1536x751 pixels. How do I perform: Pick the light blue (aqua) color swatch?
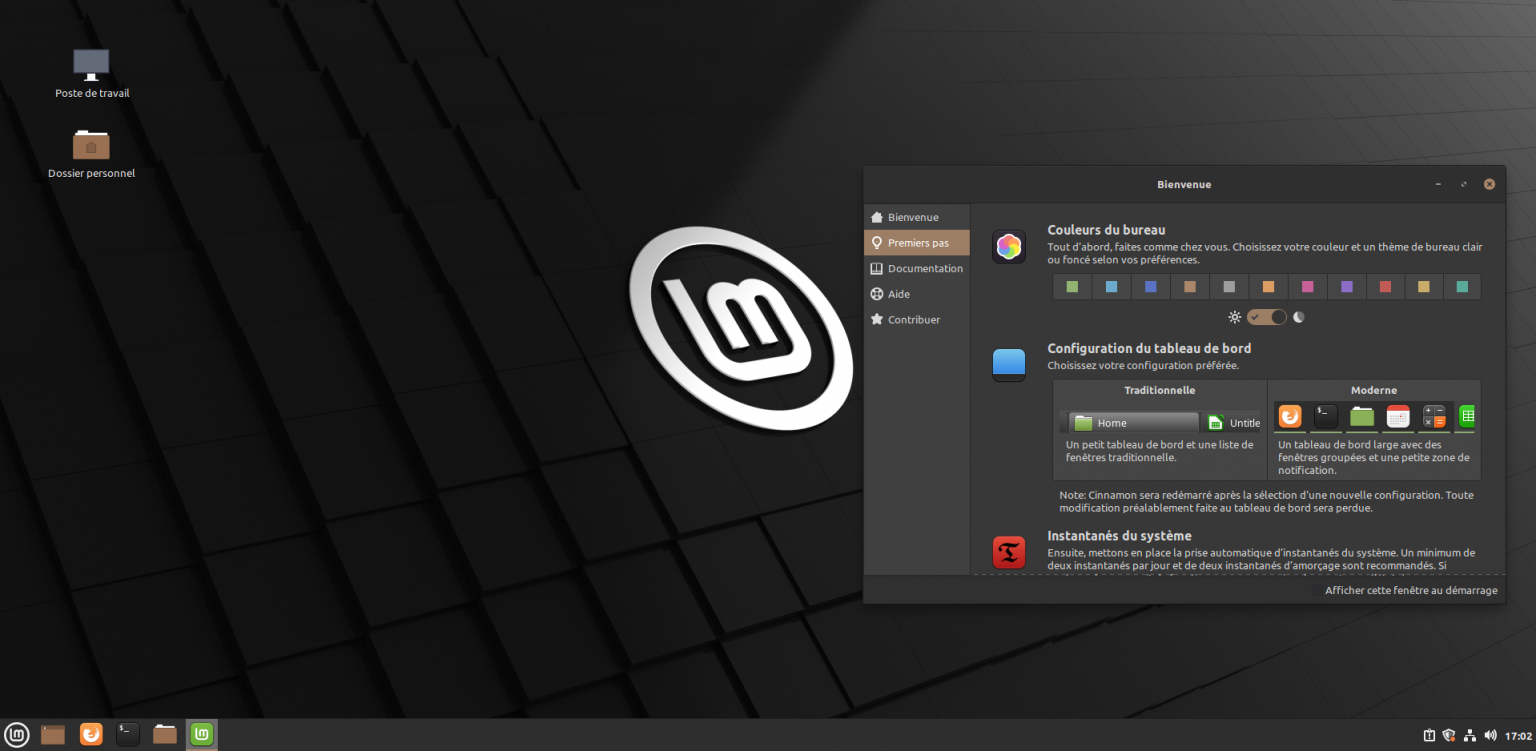[x=1111, y=287]
